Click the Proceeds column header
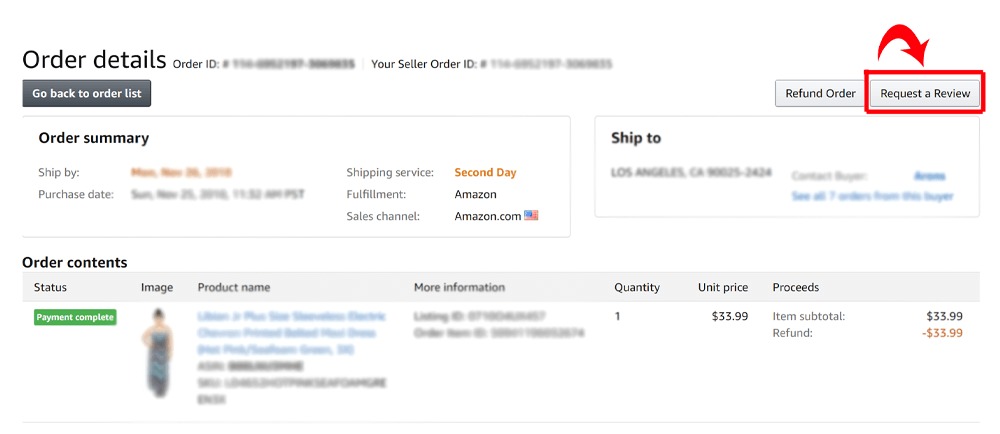Screen dimensions: 1000x434 (796, 288)
